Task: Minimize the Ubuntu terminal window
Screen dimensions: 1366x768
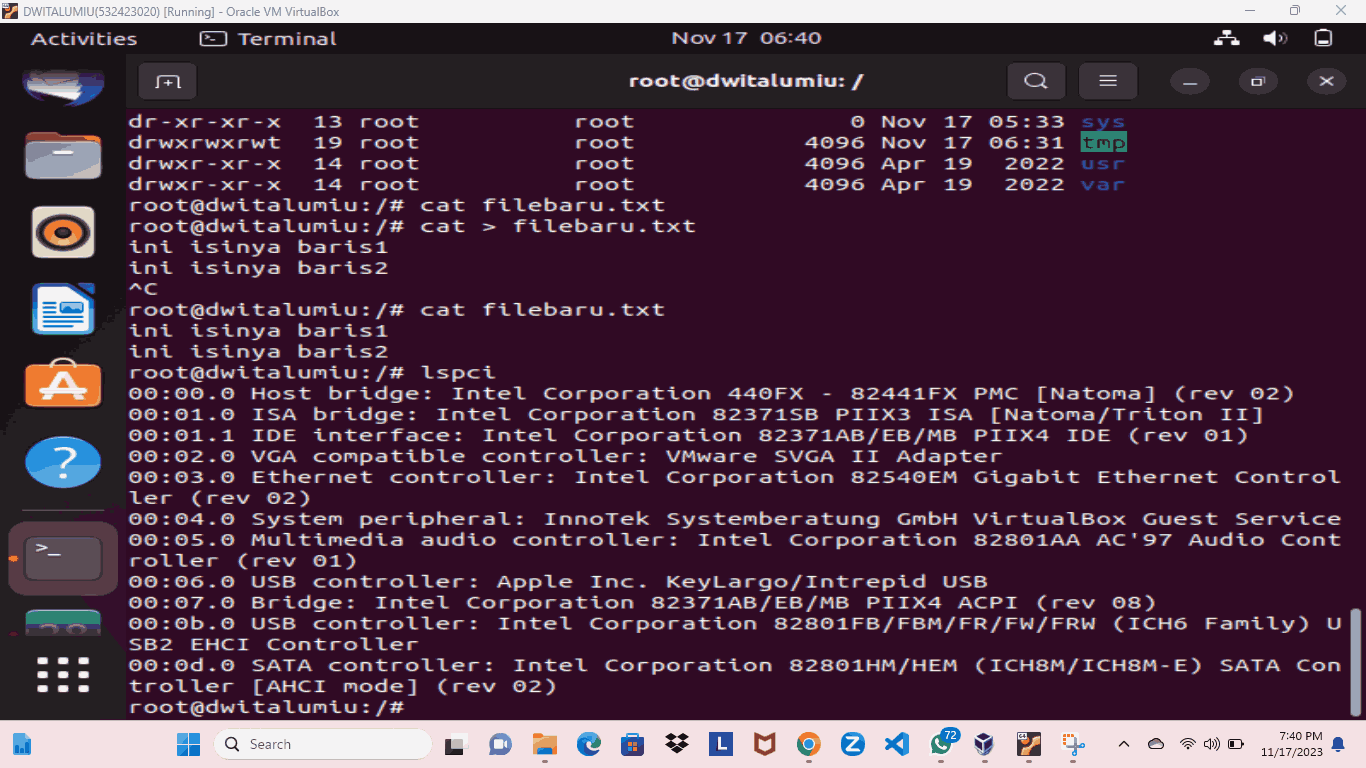Action: click(1190, 81)
